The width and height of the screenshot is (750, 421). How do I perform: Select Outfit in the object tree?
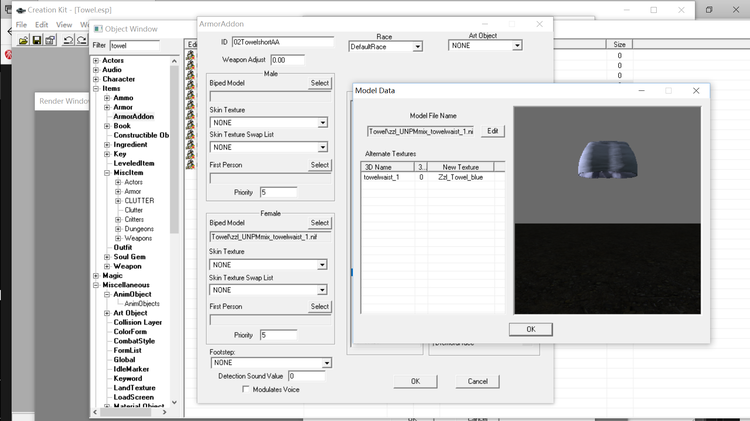point(122,248)
